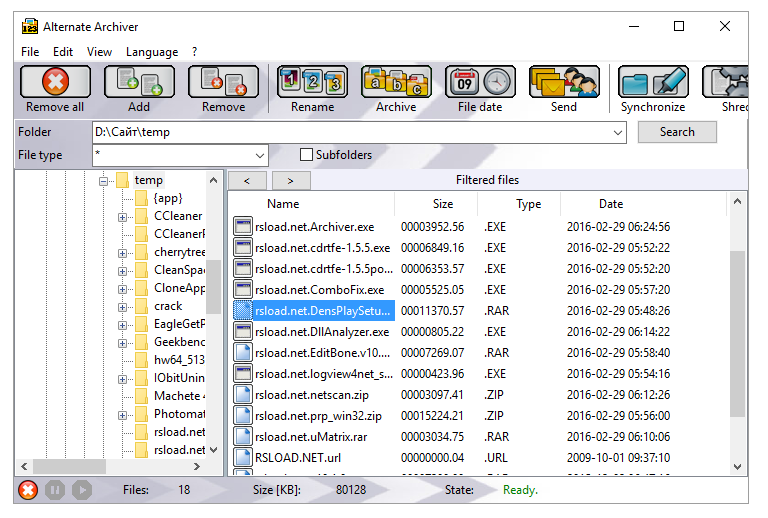Click the rsload.net.netscan.zip file icon
Screen dimensions: 768x518
[x=242, y=395]
